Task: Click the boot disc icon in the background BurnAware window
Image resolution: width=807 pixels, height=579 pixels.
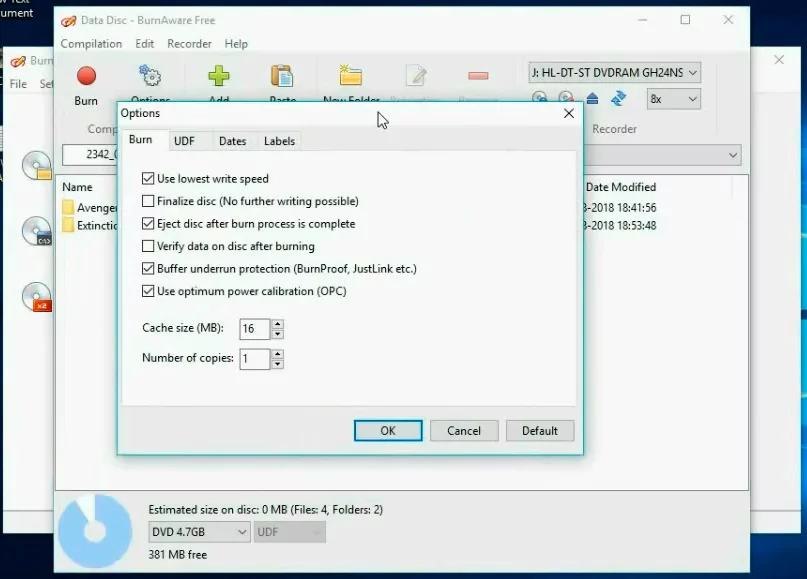Action: click(x=37, y=231)
